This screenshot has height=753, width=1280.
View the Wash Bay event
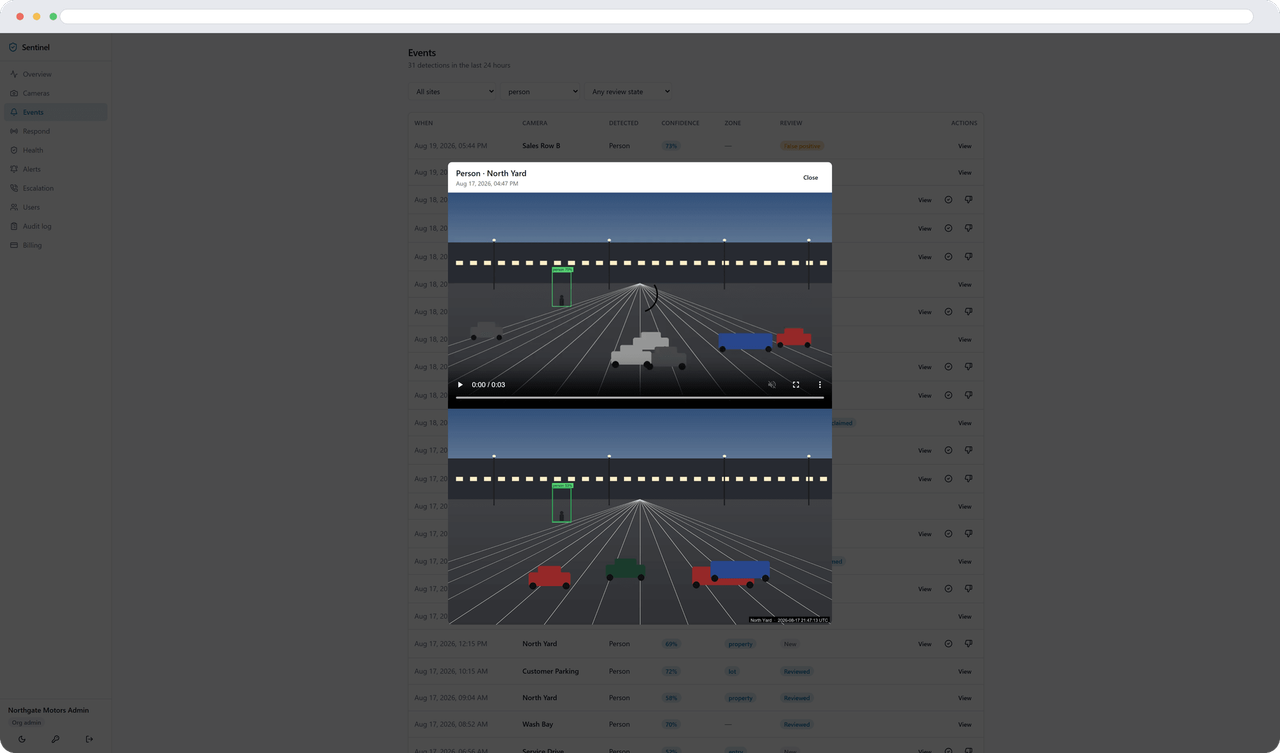(x=964, y=724)
